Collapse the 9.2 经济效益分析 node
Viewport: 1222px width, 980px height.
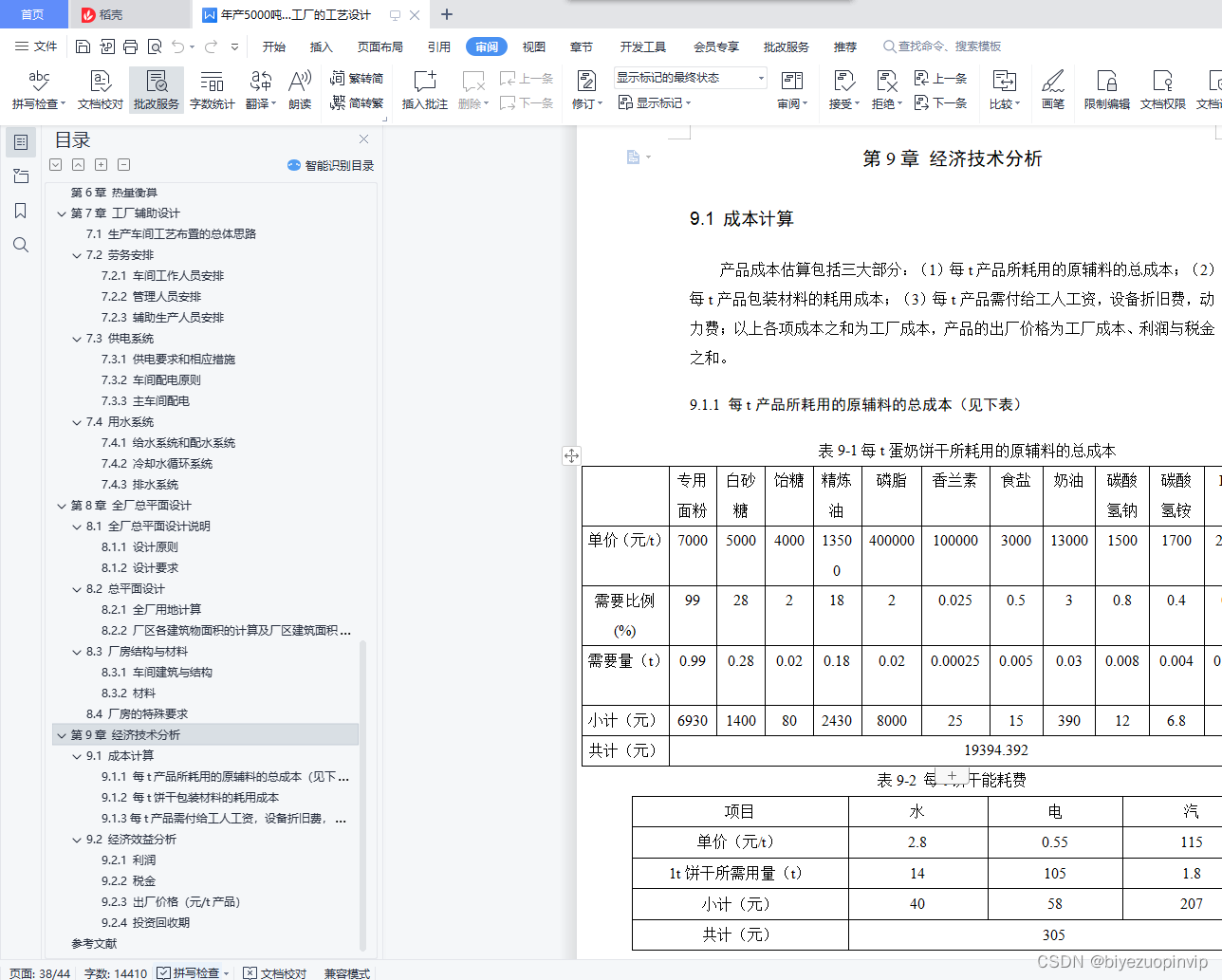(x=77, y=840)
